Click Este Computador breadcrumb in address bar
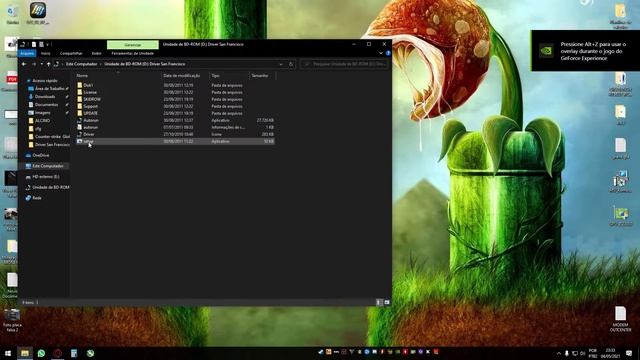 82,64
